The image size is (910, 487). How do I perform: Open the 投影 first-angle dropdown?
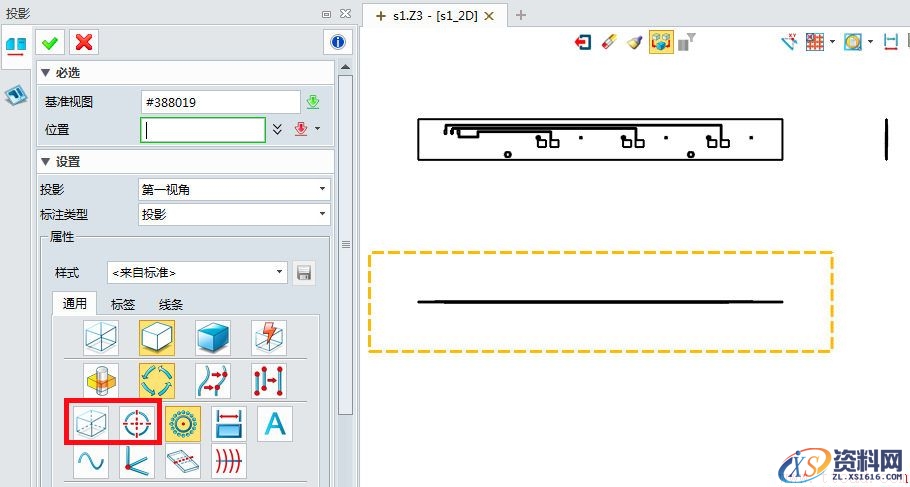click(234, 189)
